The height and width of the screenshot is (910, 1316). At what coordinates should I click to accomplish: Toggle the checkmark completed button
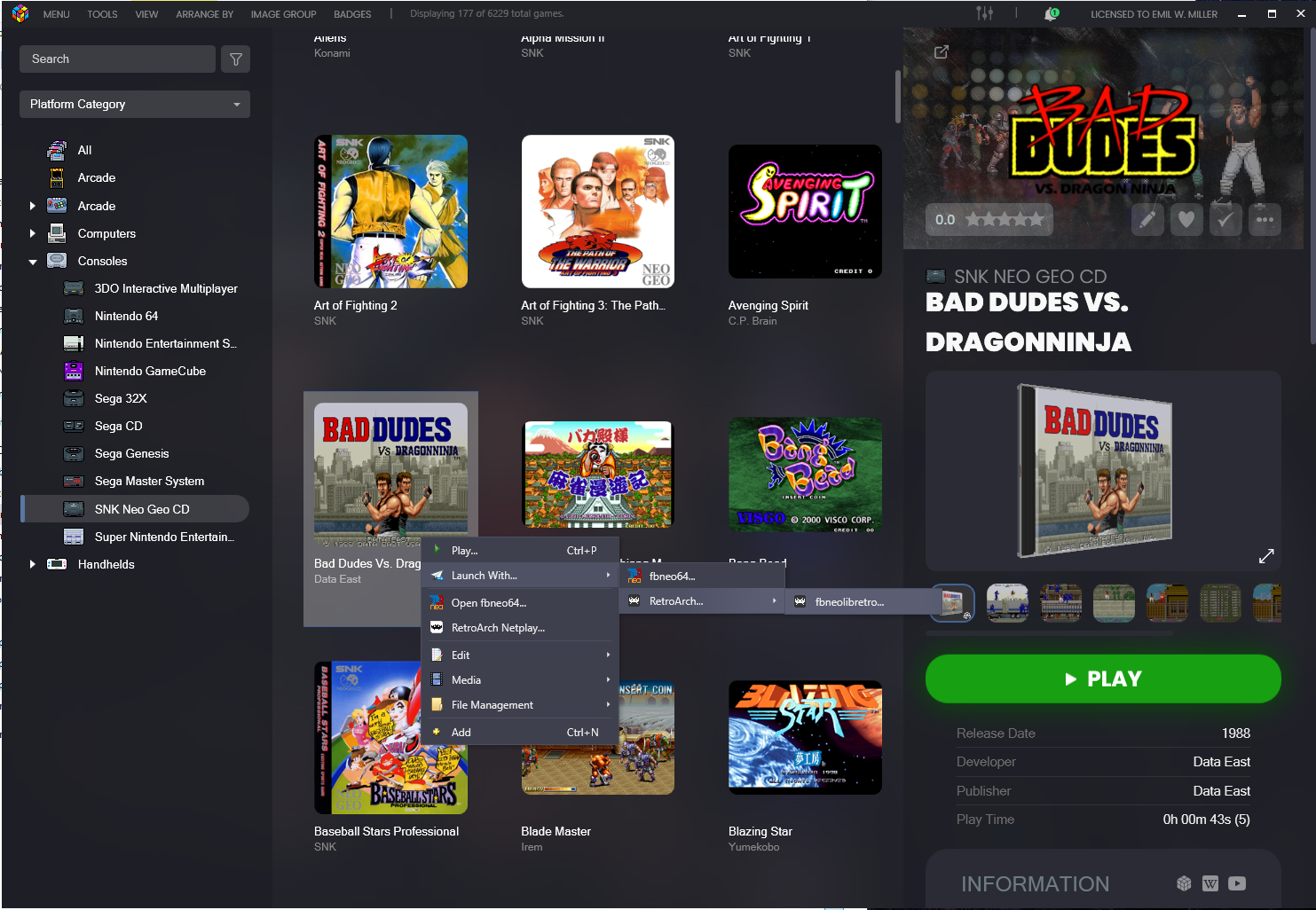click(x=1225, y=219)
